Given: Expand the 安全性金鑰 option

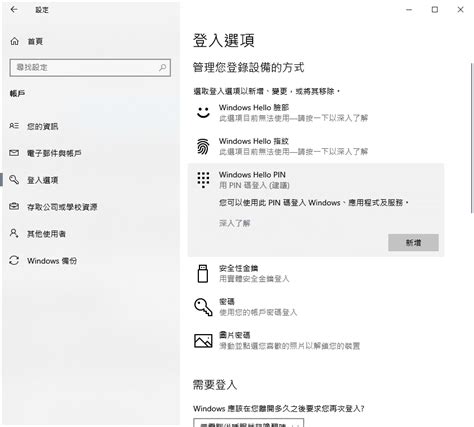Looking at the screenshot, I should pos(316,273).
